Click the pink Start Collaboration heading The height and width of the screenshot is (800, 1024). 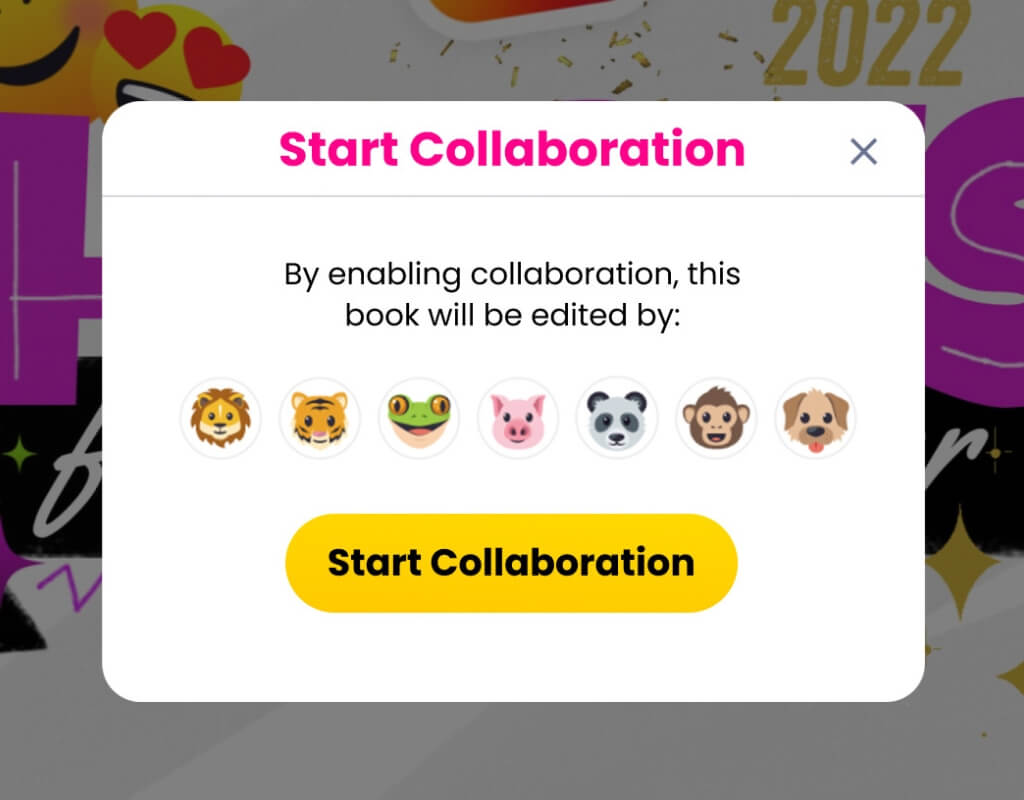click(512, 149)
